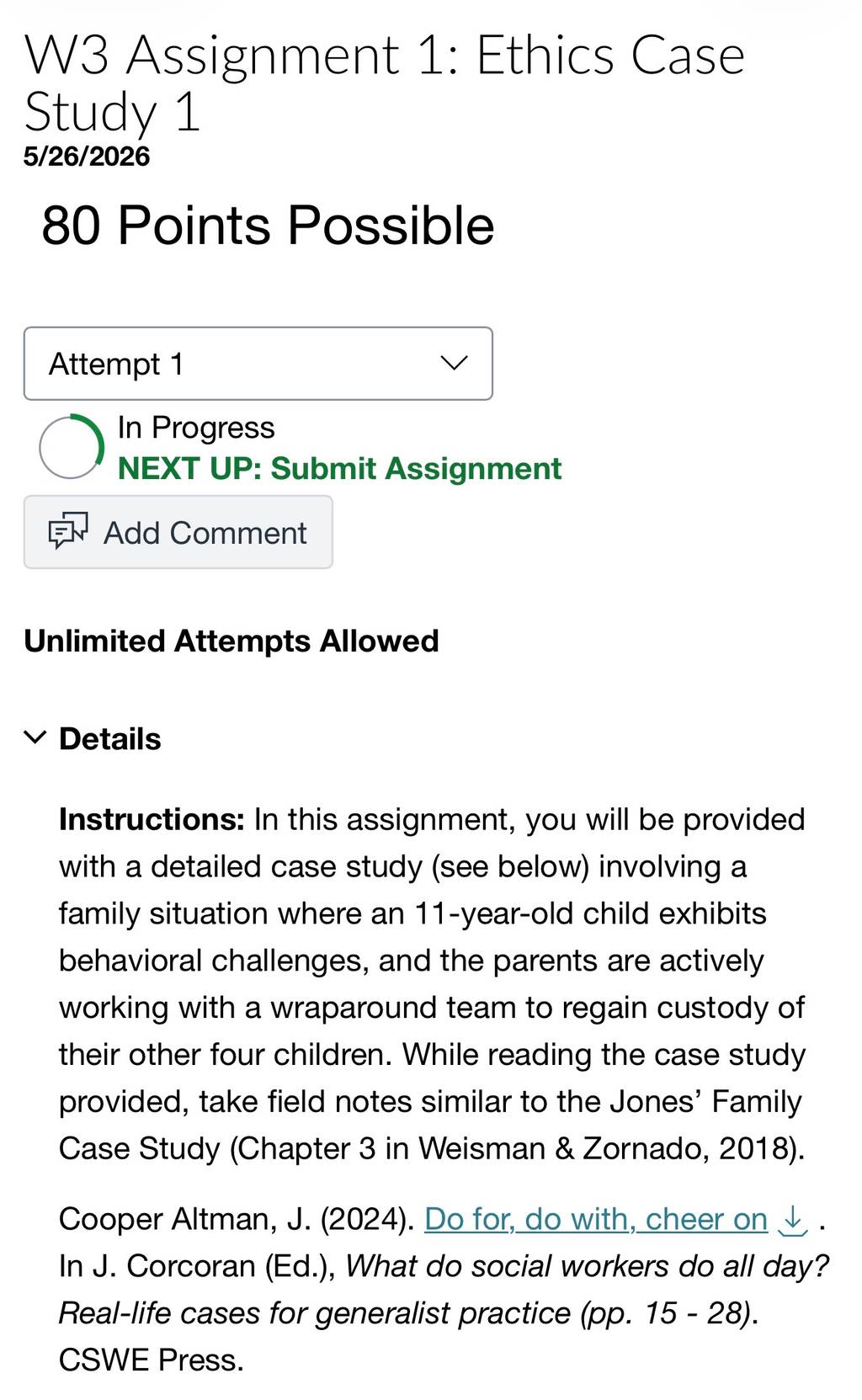The height and width of the screenshot is (1400, 862).
Task: Tap the Cooper Altman, J. (2024) citation text
Action: click(237, 1219)
